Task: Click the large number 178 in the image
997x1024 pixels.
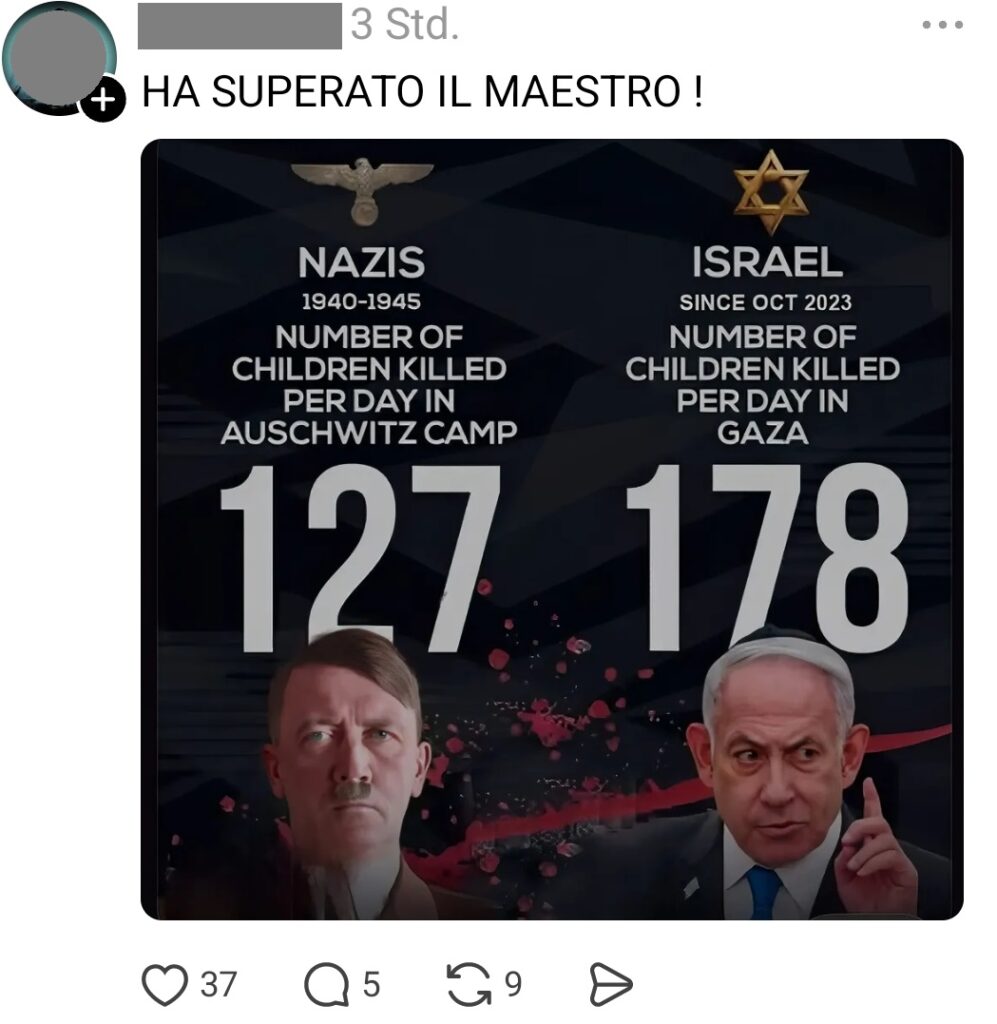Action: pos(767,558)
